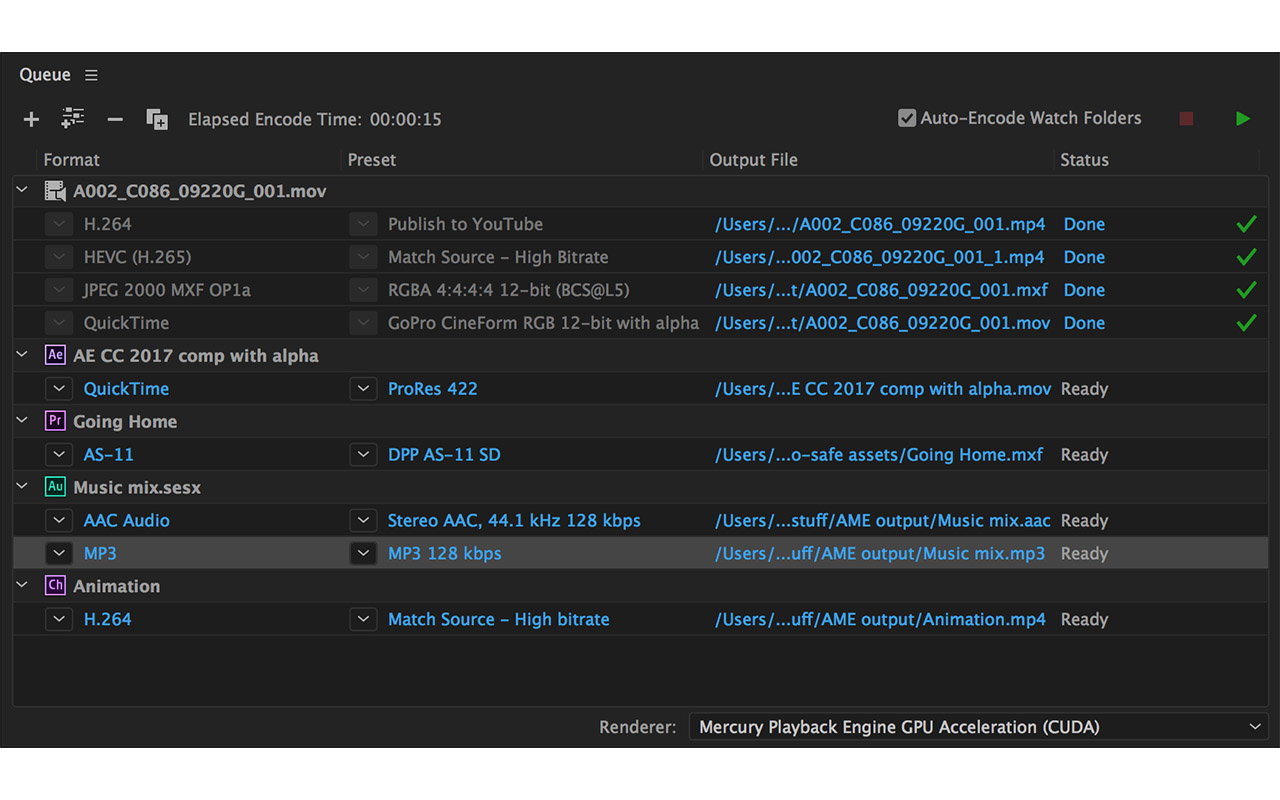1280x800 pixels.
Task: Open the format dropdown for the ProRes 422 QuickTime output
Action: 59,389
